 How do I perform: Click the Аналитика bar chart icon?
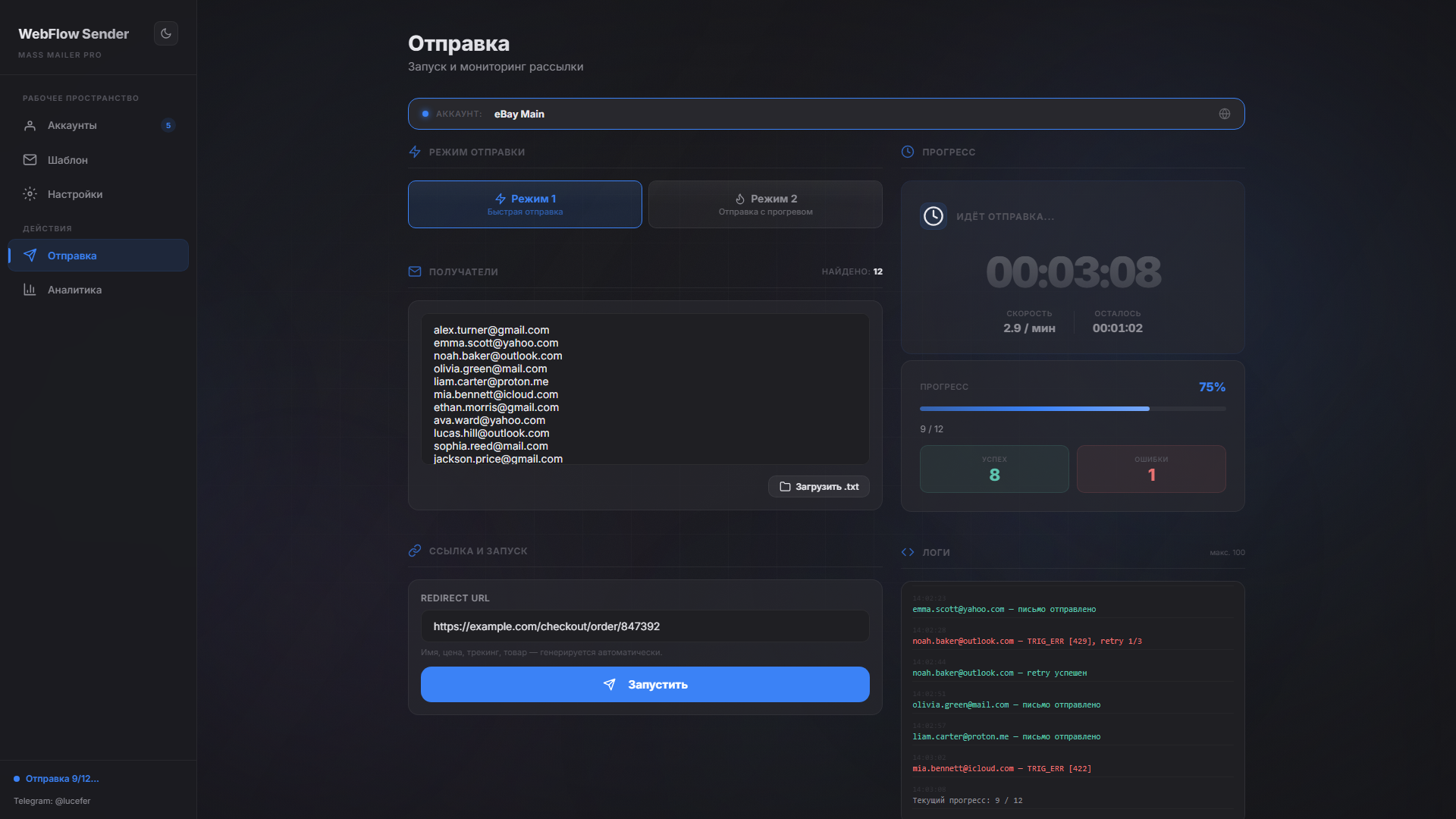30,290
